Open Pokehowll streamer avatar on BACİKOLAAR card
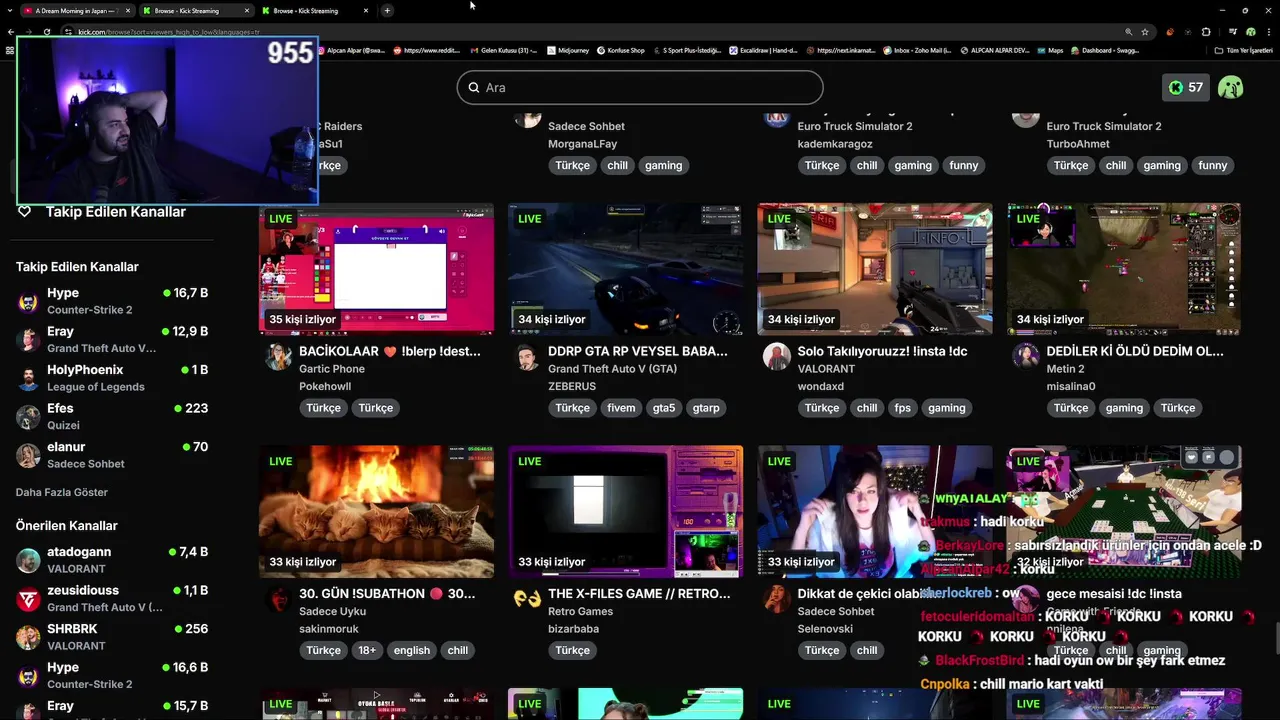1280x720 pixels. click(278, 357)
